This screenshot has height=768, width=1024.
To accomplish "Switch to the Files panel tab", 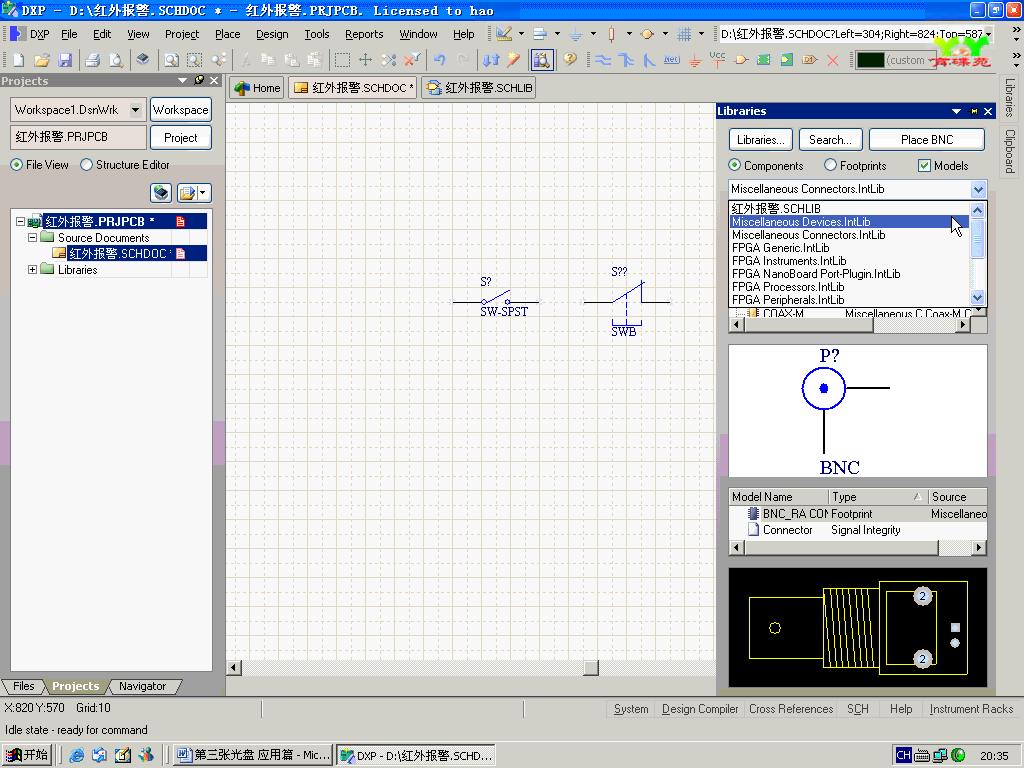I will [x=24, y=686].
